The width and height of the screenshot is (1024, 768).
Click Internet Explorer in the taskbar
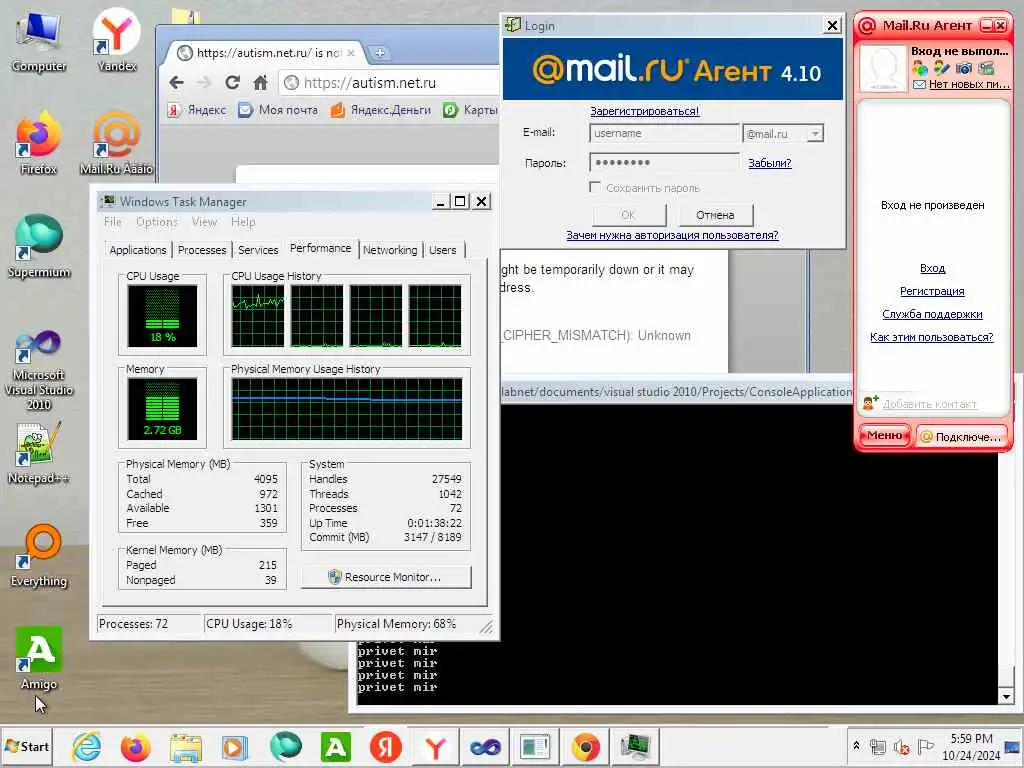[86, 746]
